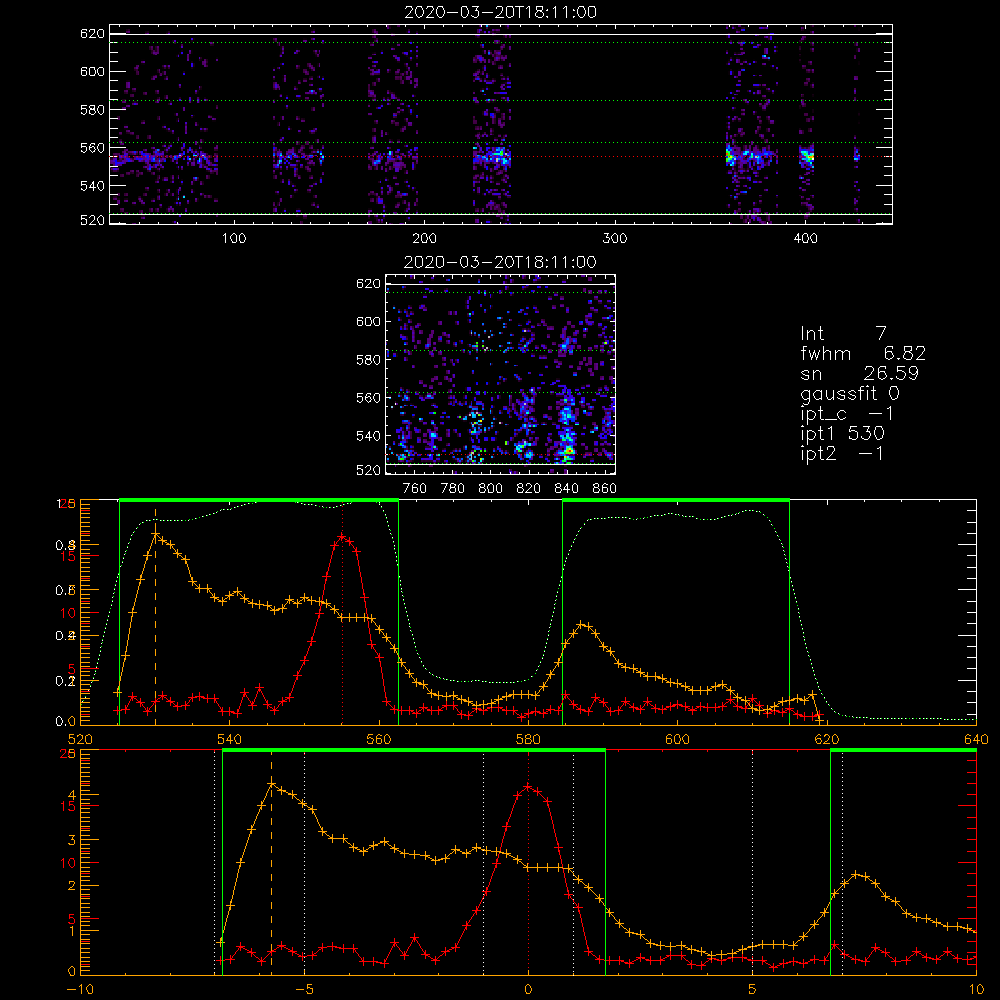The width and height of the screenshot is (1000, 1000).
Task: Click the bright emission blob near x=360 in the top spectrogram
Action: [730, 156]
